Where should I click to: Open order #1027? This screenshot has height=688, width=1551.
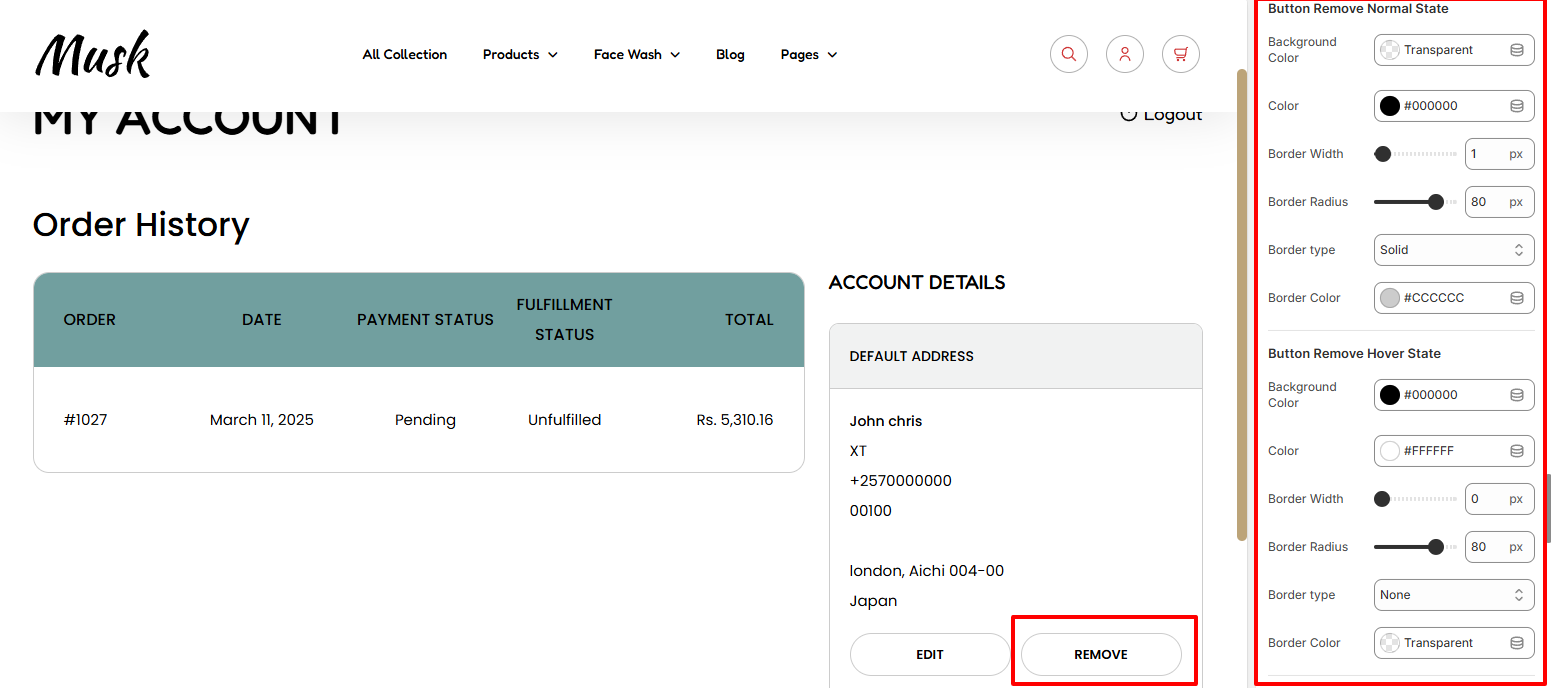point(85,420)
